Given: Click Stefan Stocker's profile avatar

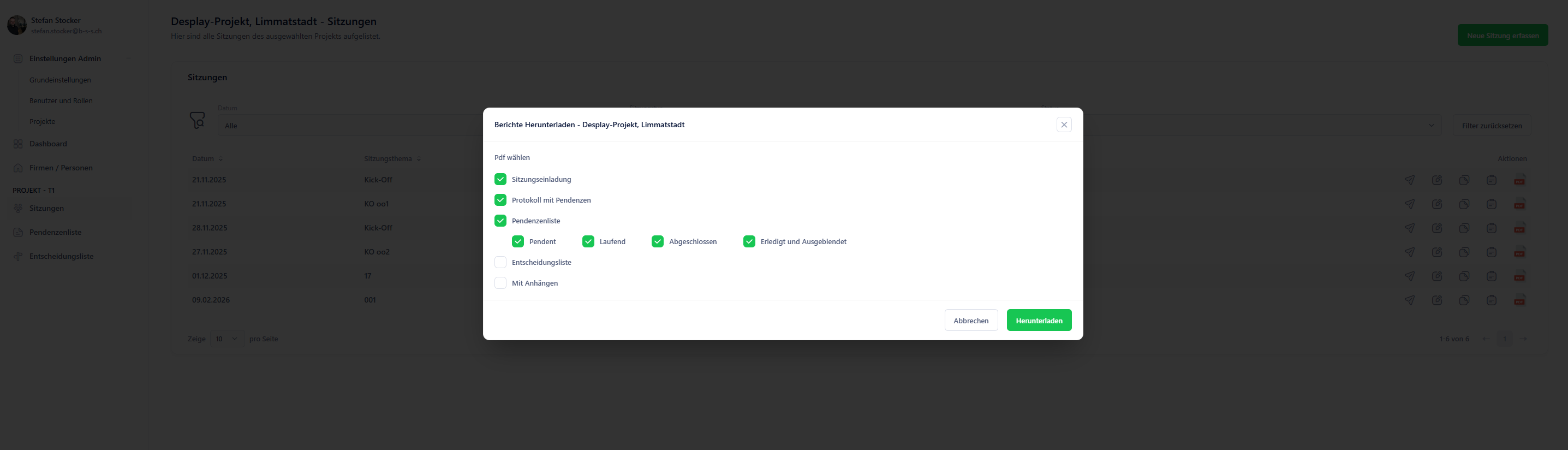Looking at the screenshot, I should pyautogui.click(x=16, y=26).
